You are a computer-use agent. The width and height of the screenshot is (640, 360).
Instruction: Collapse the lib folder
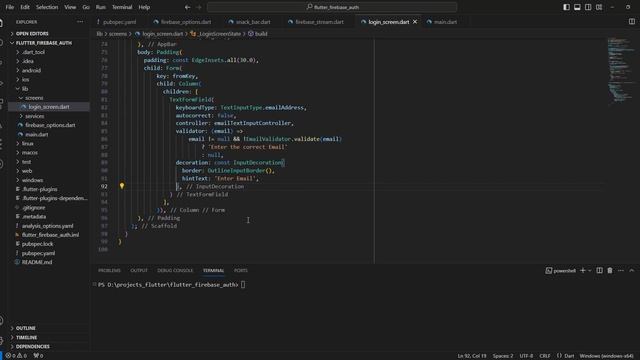(x=25, y=89)
